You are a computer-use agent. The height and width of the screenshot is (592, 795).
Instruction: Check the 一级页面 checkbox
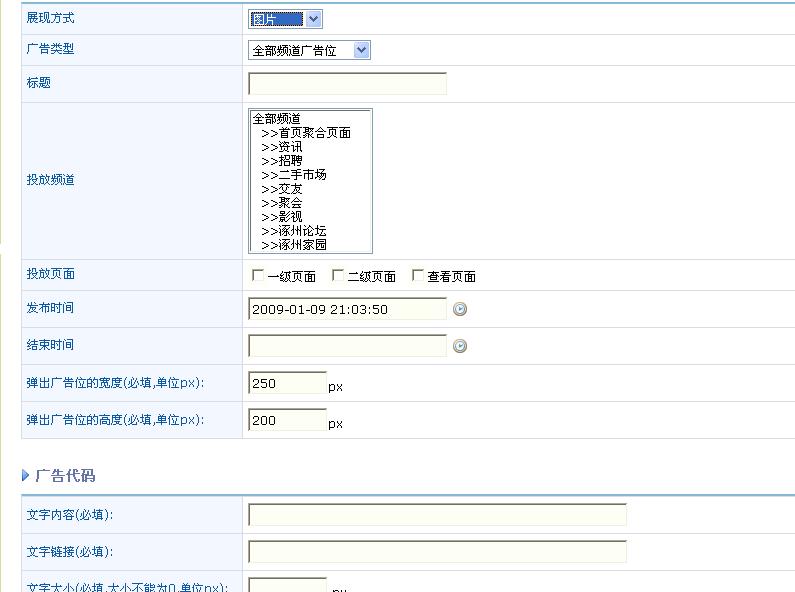click(x=258, y=275)
